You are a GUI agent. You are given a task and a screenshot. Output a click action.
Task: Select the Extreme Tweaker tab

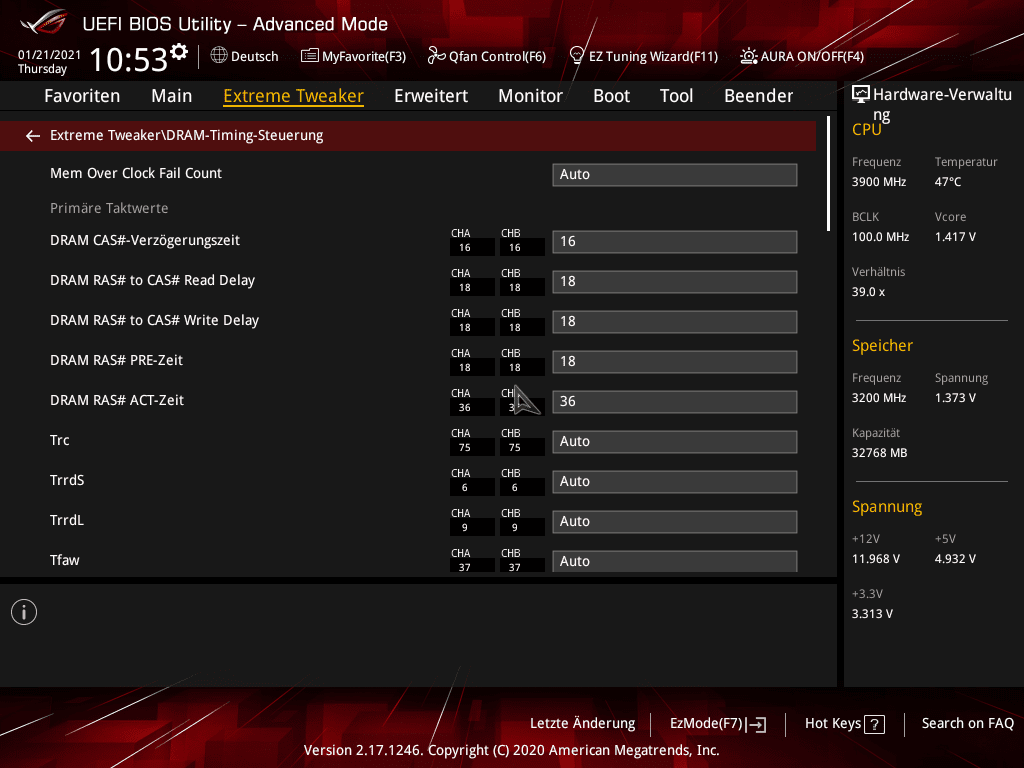point(293,96)
